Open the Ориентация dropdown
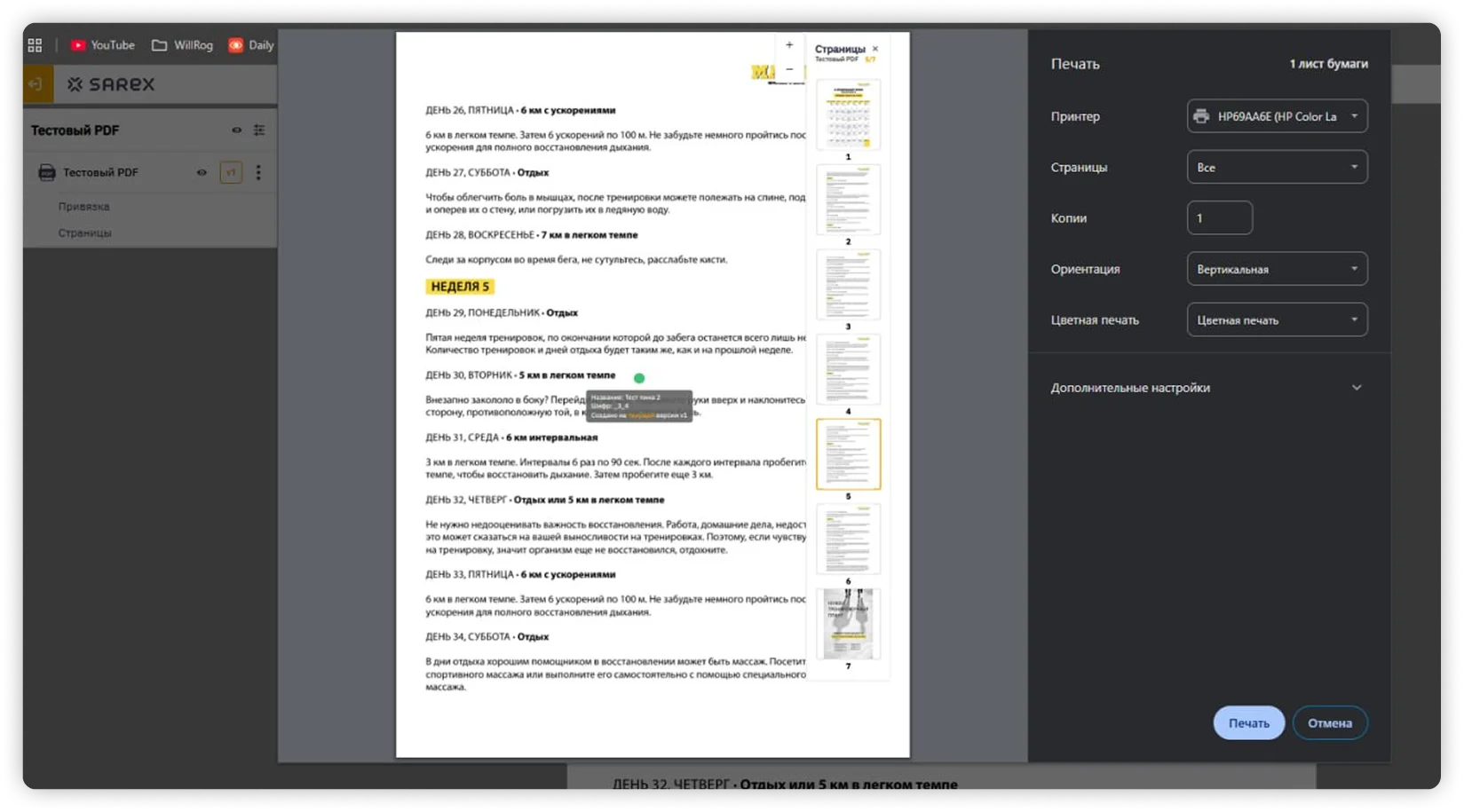 tap(1277, 269)
